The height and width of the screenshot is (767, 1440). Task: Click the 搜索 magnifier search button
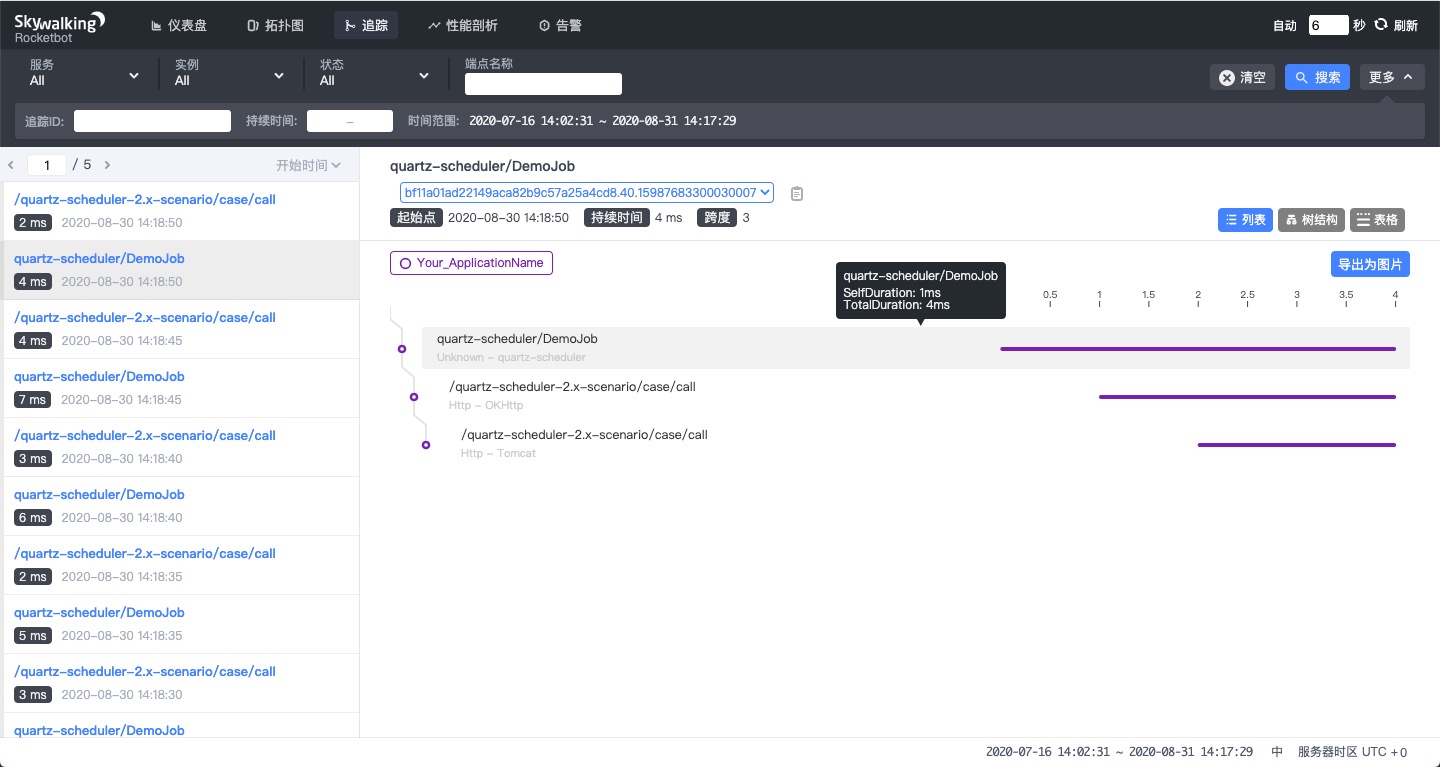1317,76
